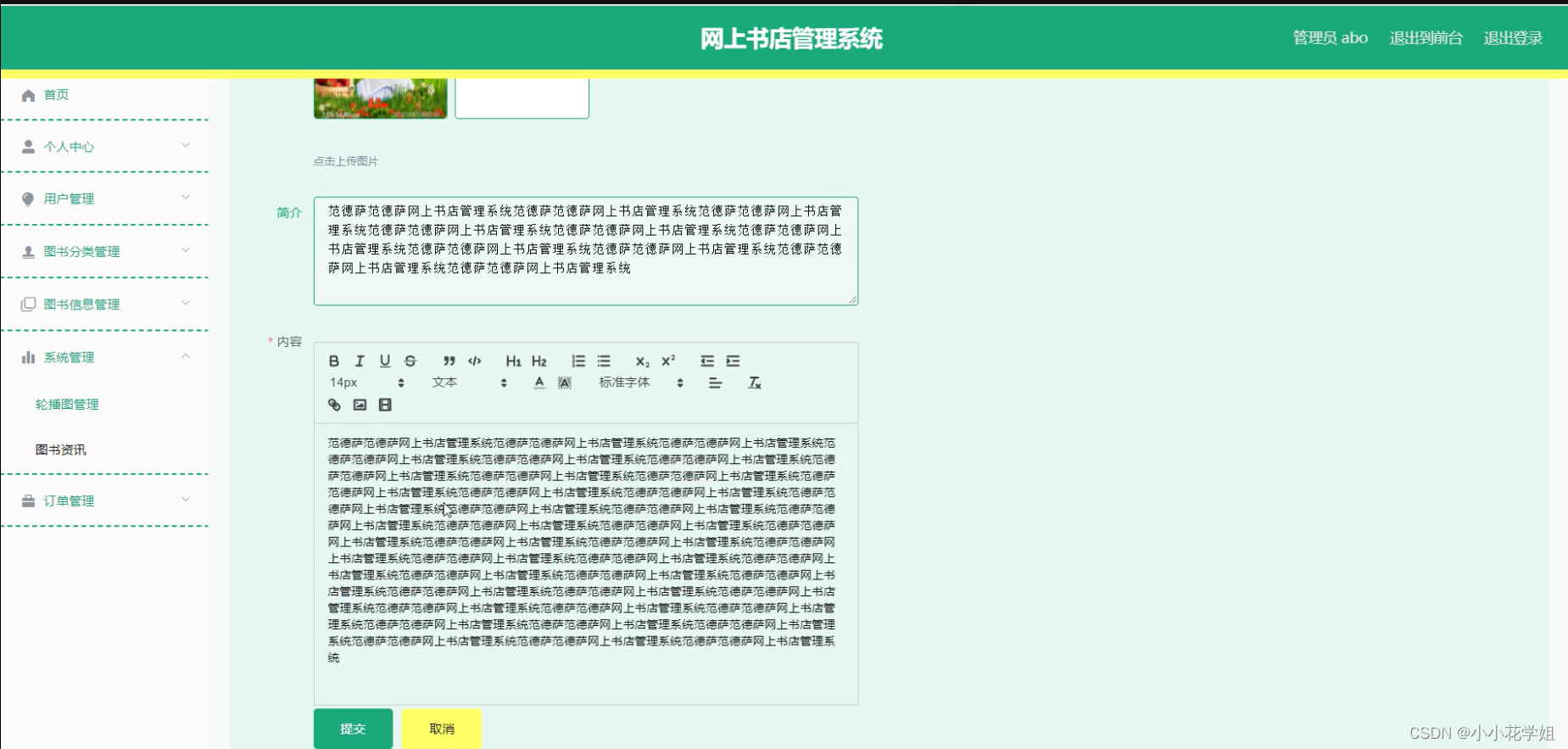Expand the 图书信息管理 menu

(104, 304)
